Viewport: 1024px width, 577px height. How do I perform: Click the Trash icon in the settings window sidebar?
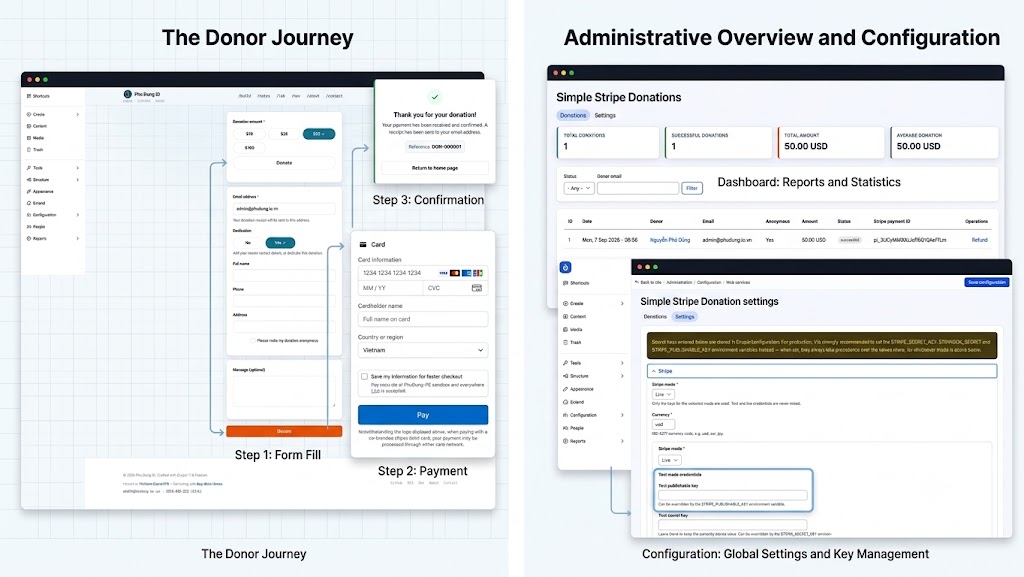(566, 342)
